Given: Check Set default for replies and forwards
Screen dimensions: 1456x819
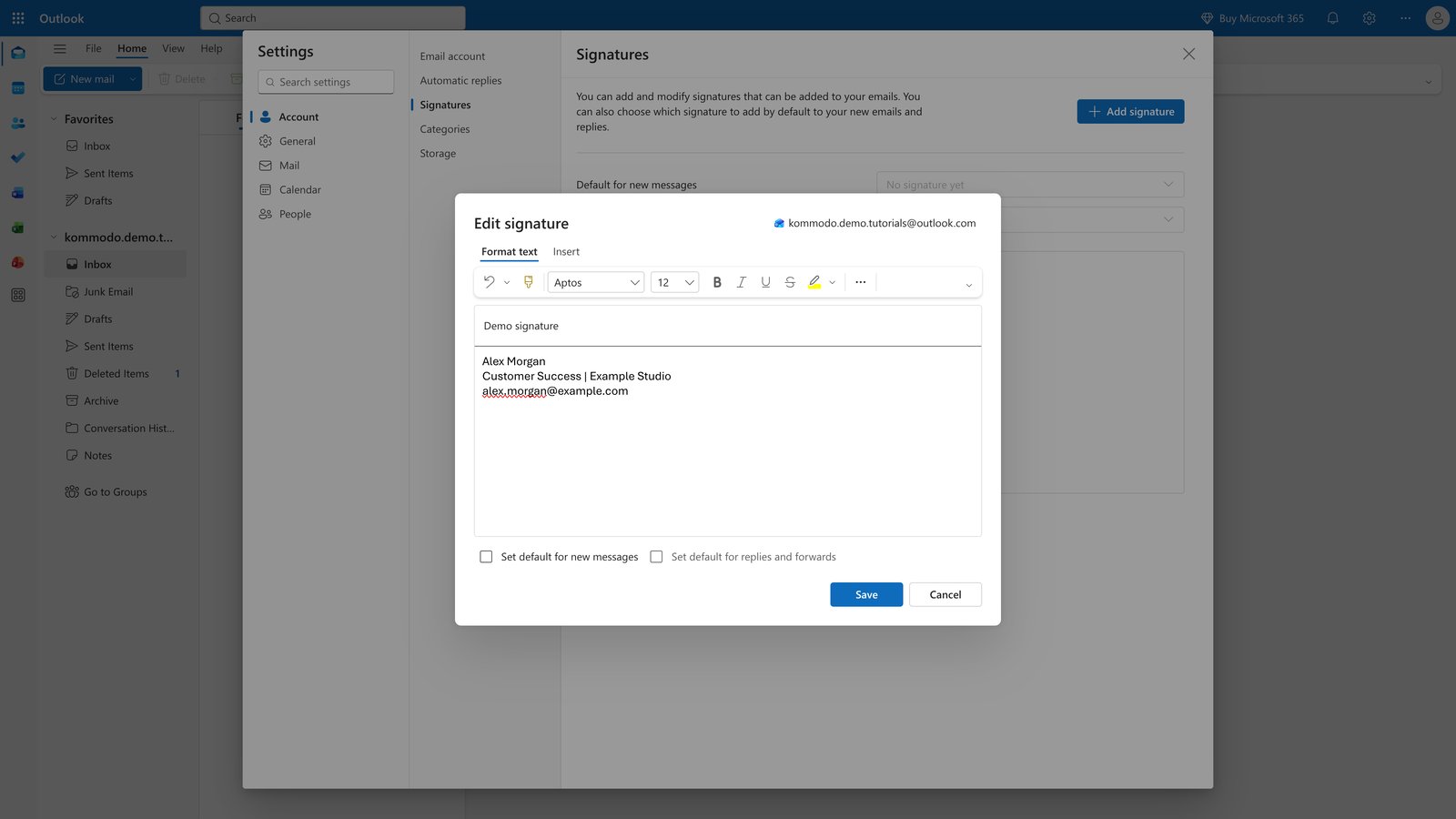Looking at the screenshot, I should 656,557.
